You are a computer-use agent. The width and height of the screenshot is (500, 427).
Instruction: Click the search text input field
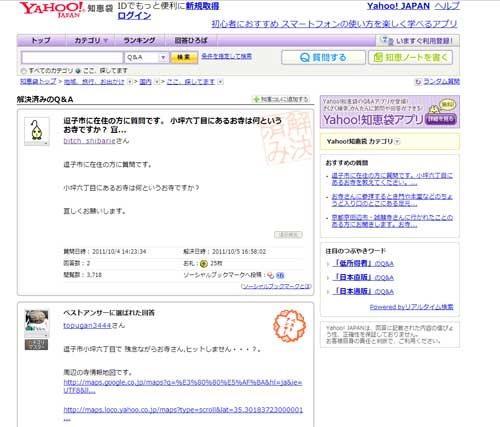72,57
